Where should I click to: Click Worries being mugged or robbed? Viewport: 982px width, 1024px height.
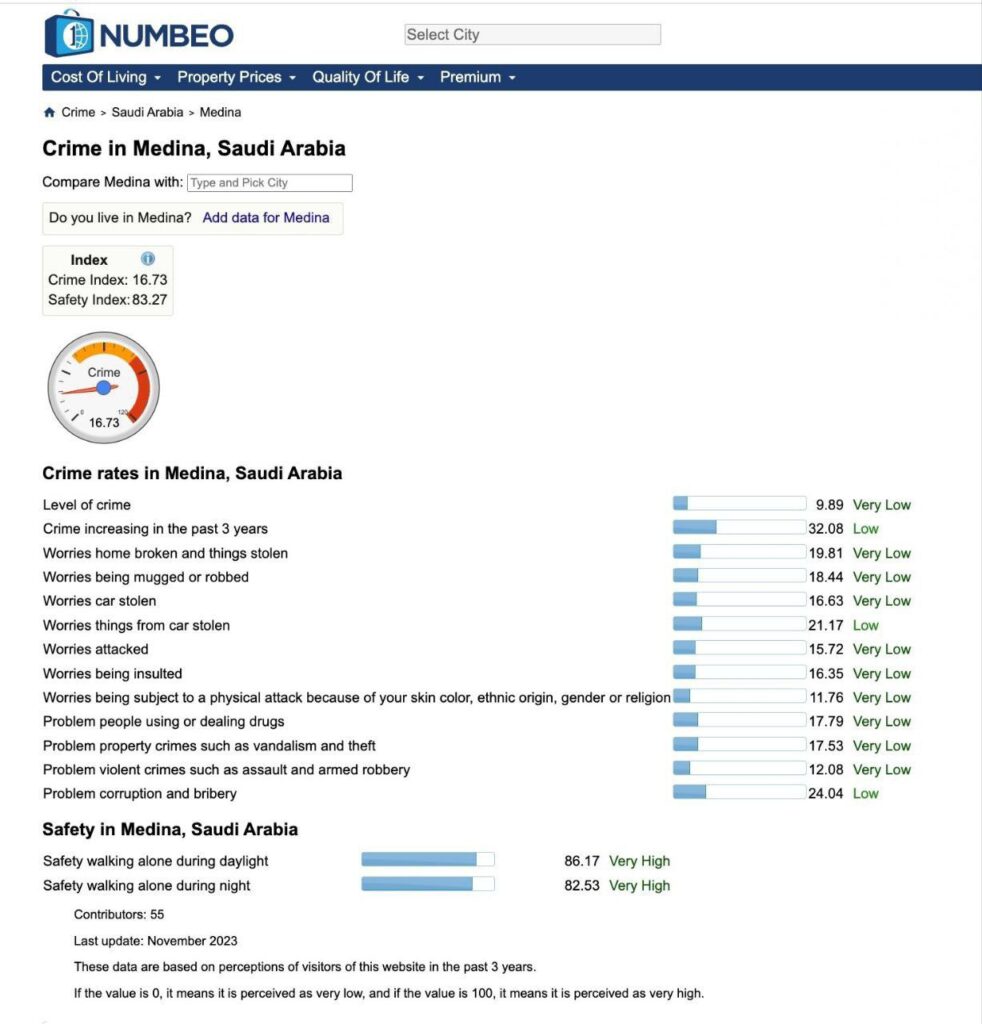point(146,577)
